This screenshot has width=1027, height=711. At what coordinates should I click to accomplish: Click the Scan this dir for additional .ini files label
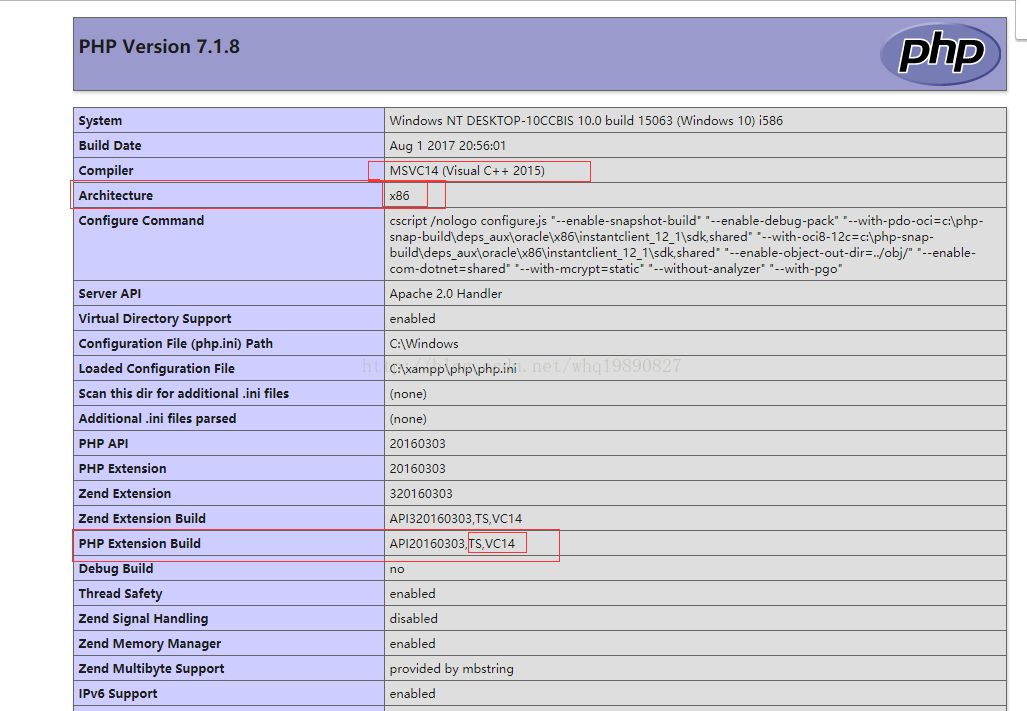[x=184, y=394]
